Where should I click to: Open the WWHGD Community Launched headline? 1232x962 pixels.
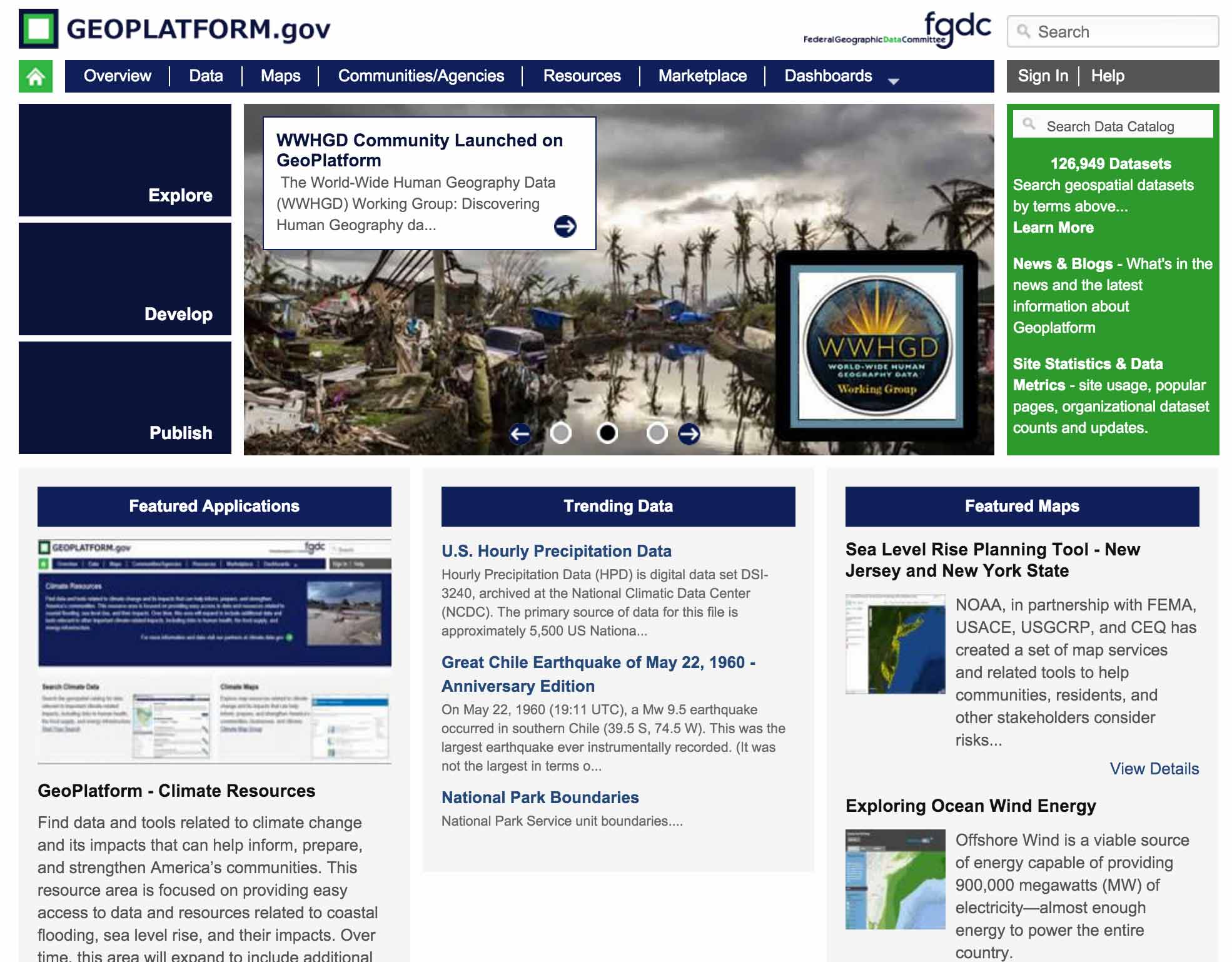coord(420,150)
